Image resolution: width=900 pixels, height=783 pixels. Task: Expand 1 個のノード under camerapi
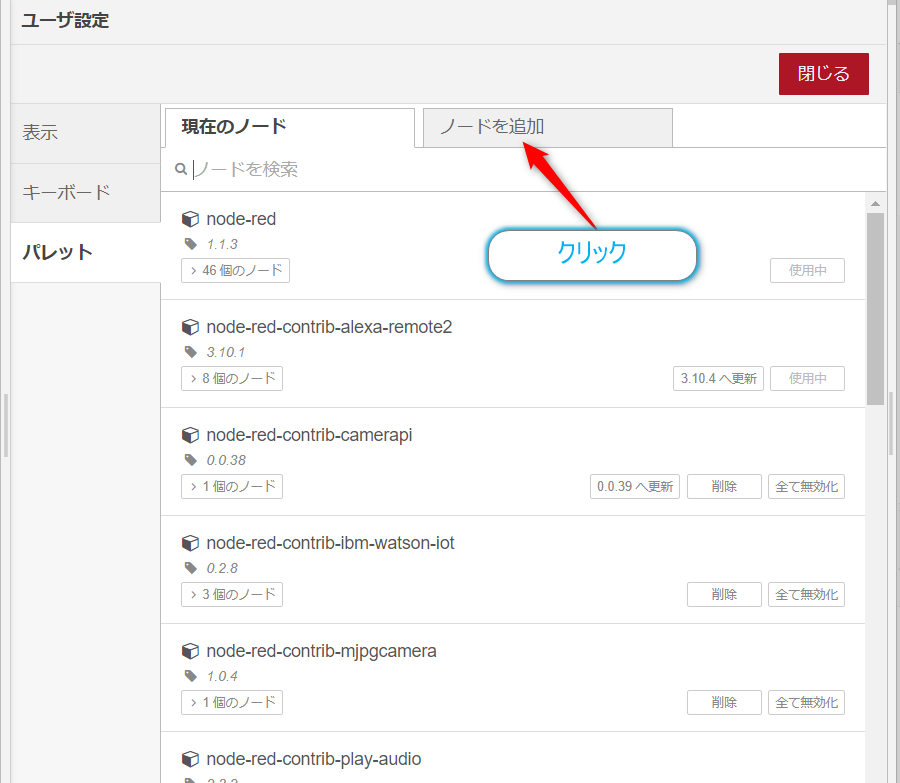(232, 486)
